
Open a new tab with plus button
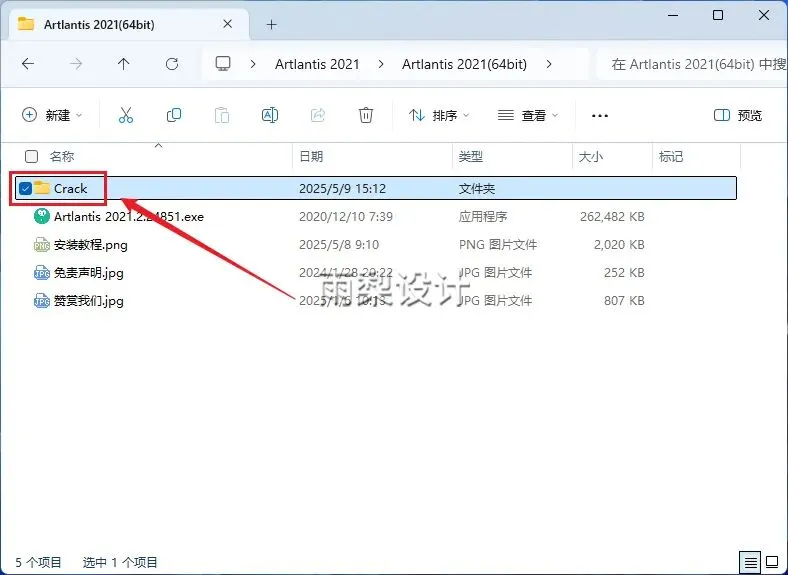[271, 24]
